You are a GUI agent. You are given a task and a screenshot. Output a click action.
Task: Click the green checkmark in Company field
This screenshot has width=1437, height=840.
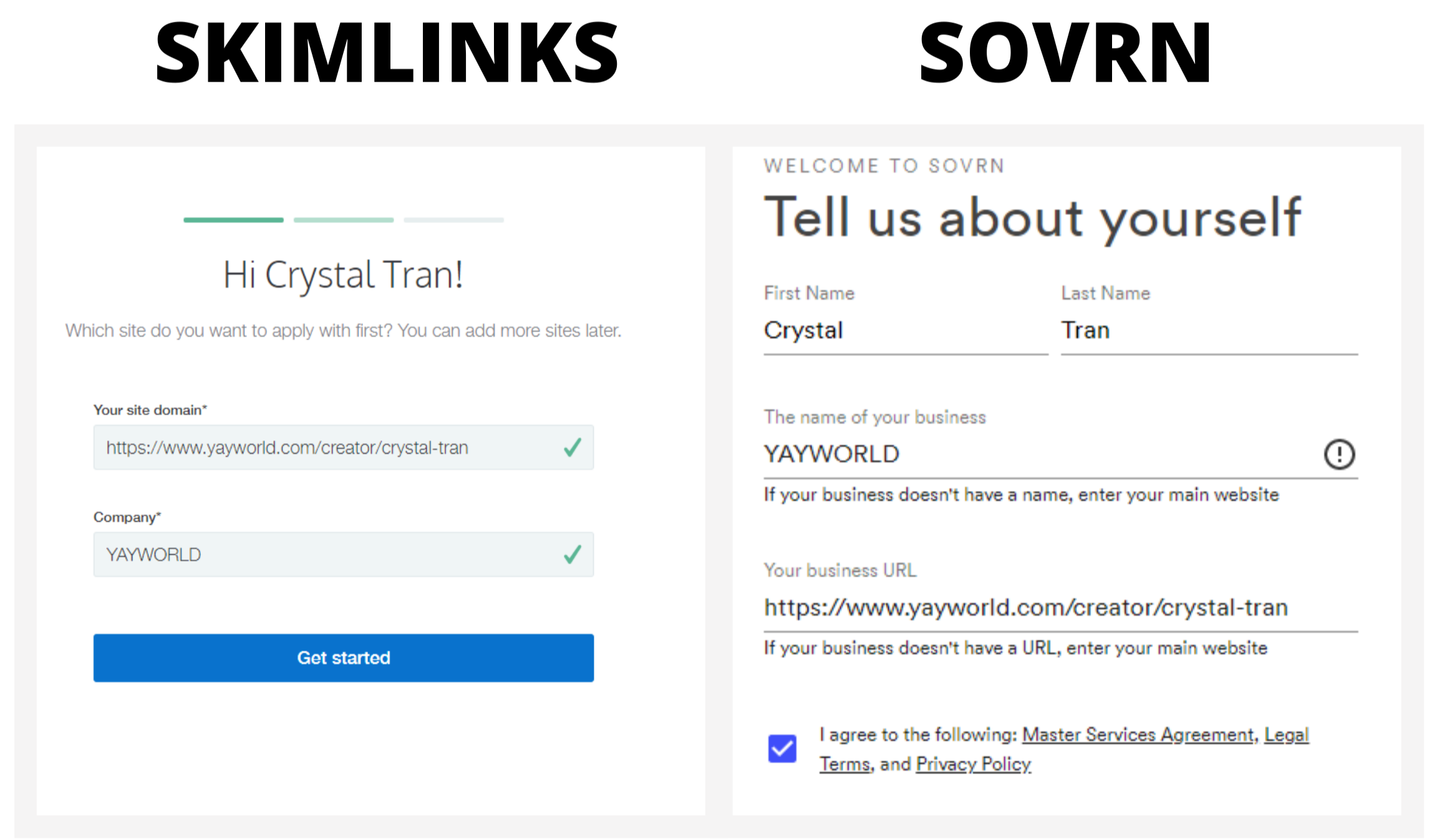coord(573,554)
